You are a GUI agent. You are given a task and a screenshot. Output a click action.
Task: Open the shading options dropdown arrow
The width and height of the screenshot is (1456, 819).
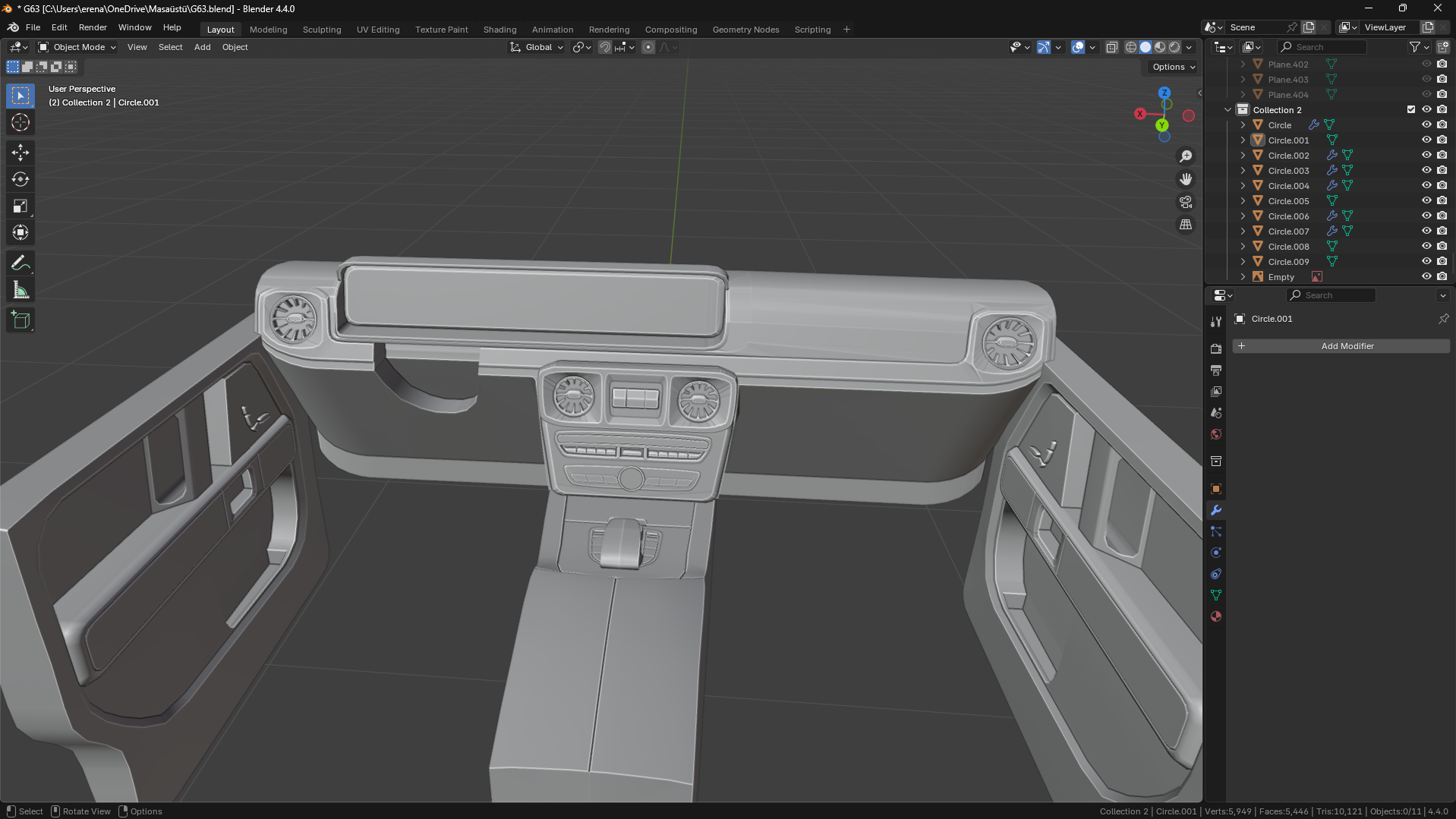click(x=1190, y=47)
